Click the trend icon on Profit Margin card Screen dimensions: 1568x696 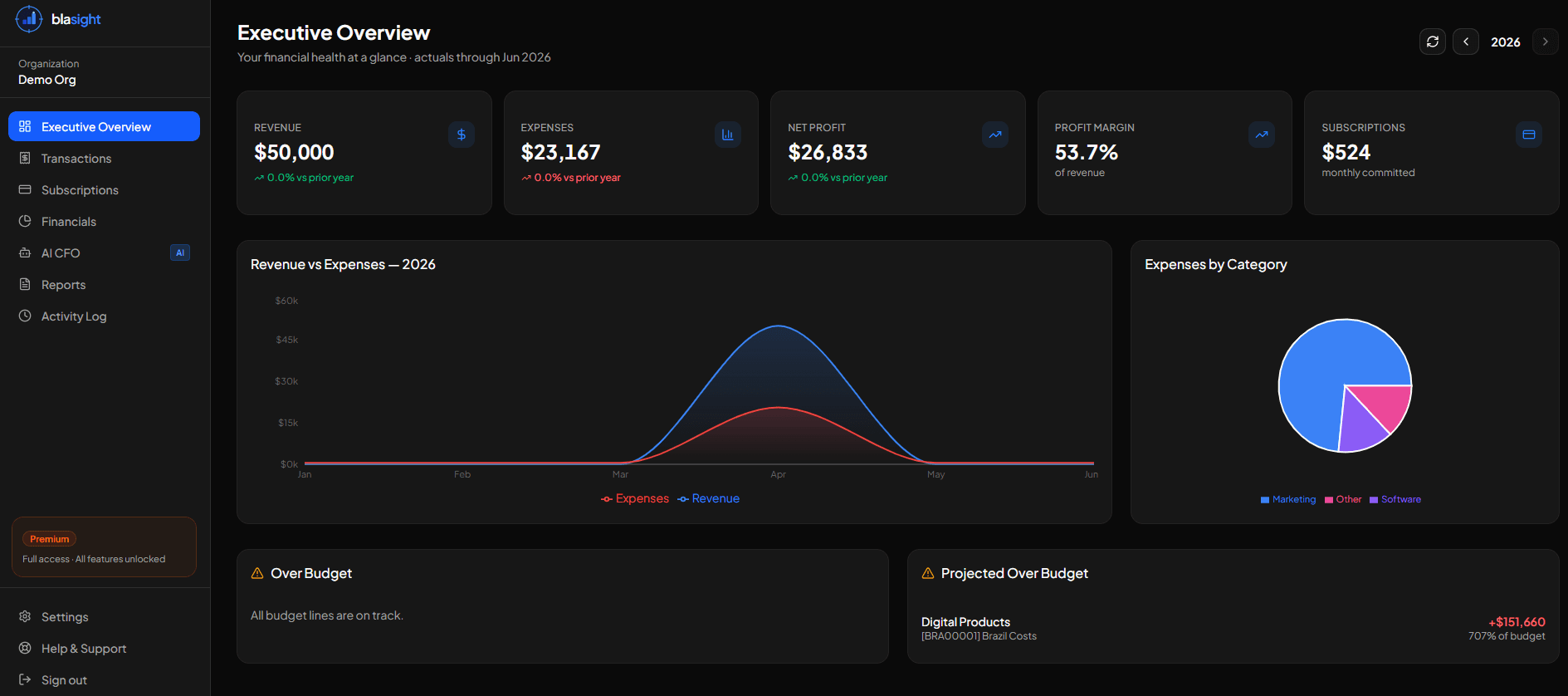point(1262,135)
